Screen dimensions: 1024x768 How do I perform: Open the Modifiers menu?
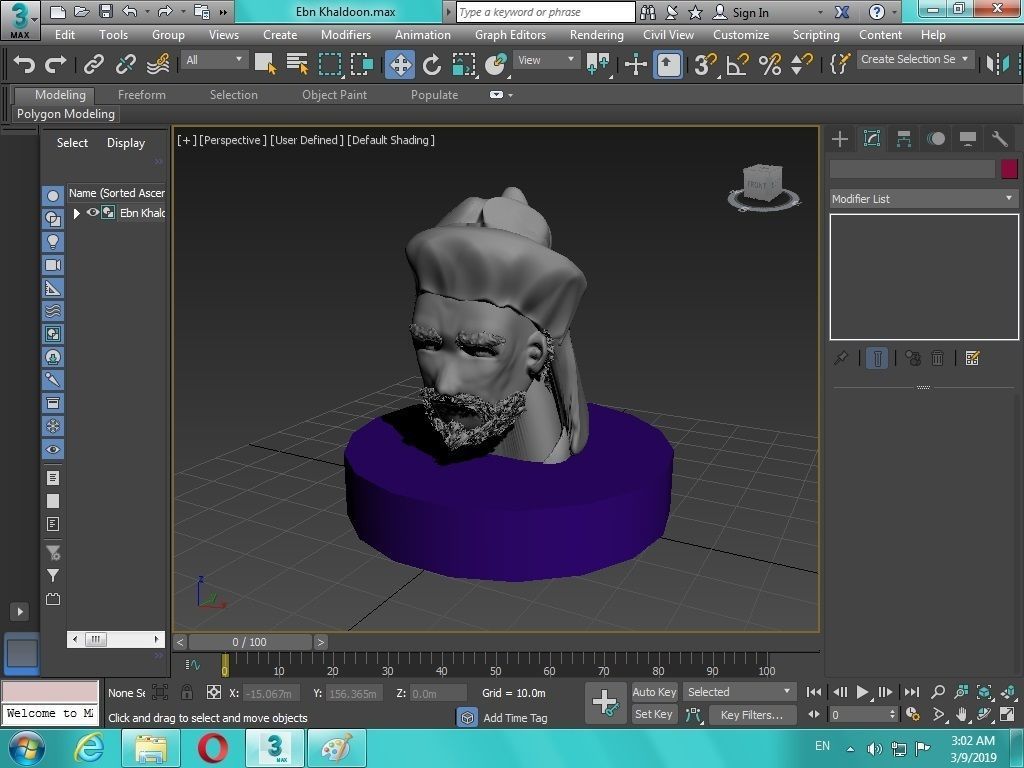click(x=345, y=35)
